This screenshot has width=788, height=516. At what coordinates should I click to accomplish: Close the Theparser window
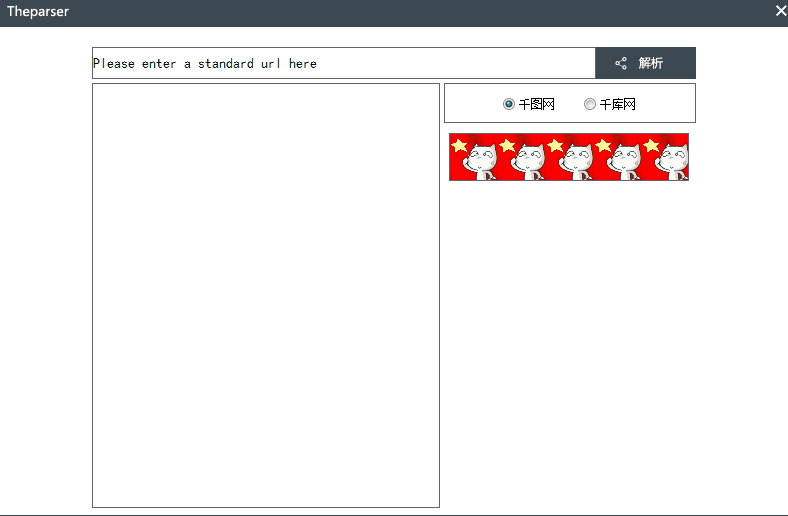click(x=780, y=11)
